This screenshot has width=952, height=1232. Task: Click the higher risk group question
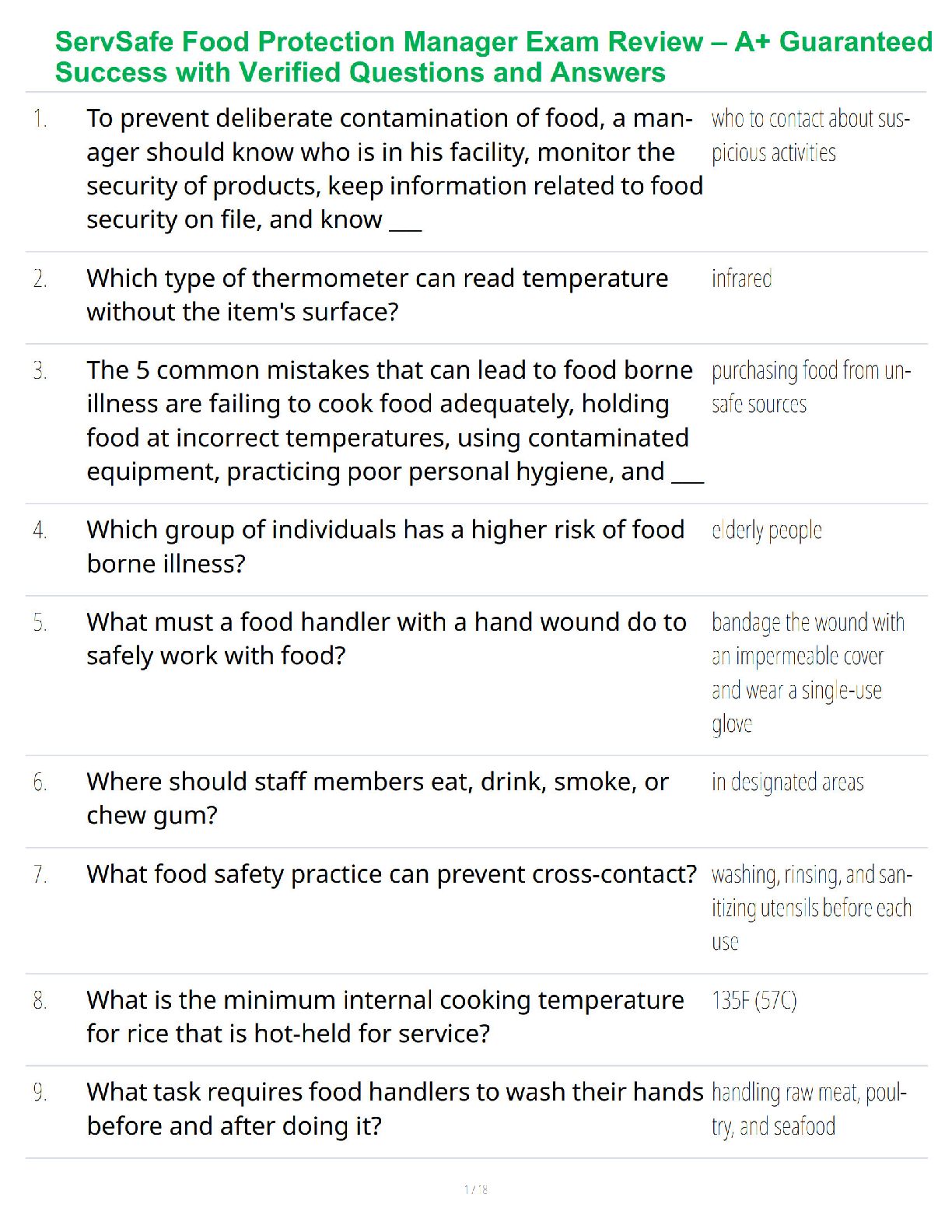[x=385, y=546]
